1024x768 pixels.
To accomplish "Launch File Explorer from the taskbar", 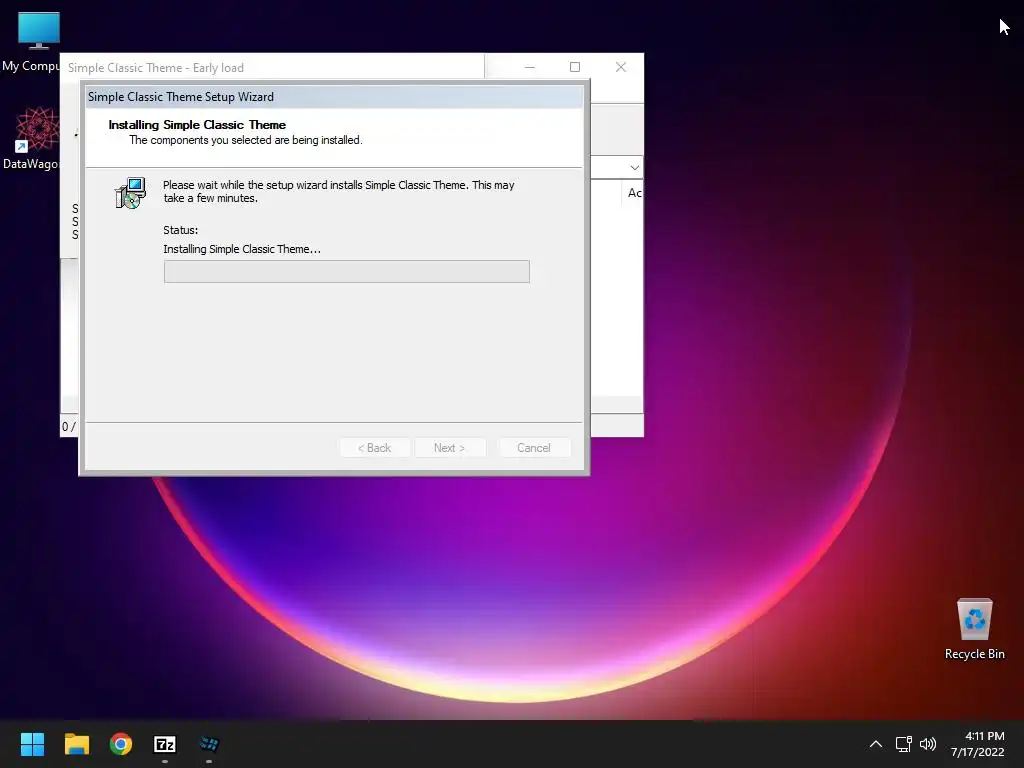I will [x=76, y=744].
